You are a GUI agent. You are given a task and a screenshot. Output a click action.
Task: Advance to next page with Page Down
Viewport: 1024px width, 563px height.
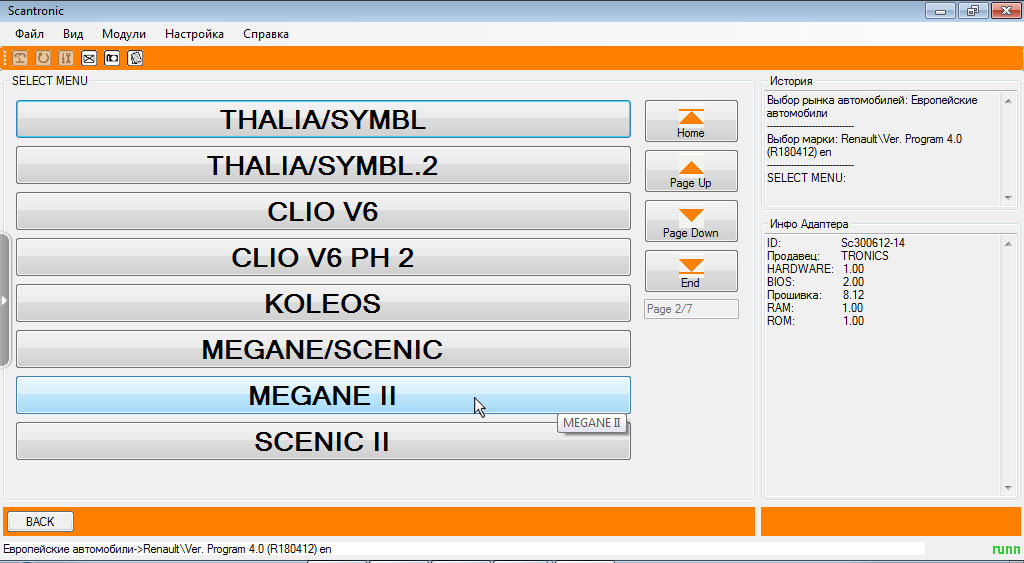click(691, 221)
